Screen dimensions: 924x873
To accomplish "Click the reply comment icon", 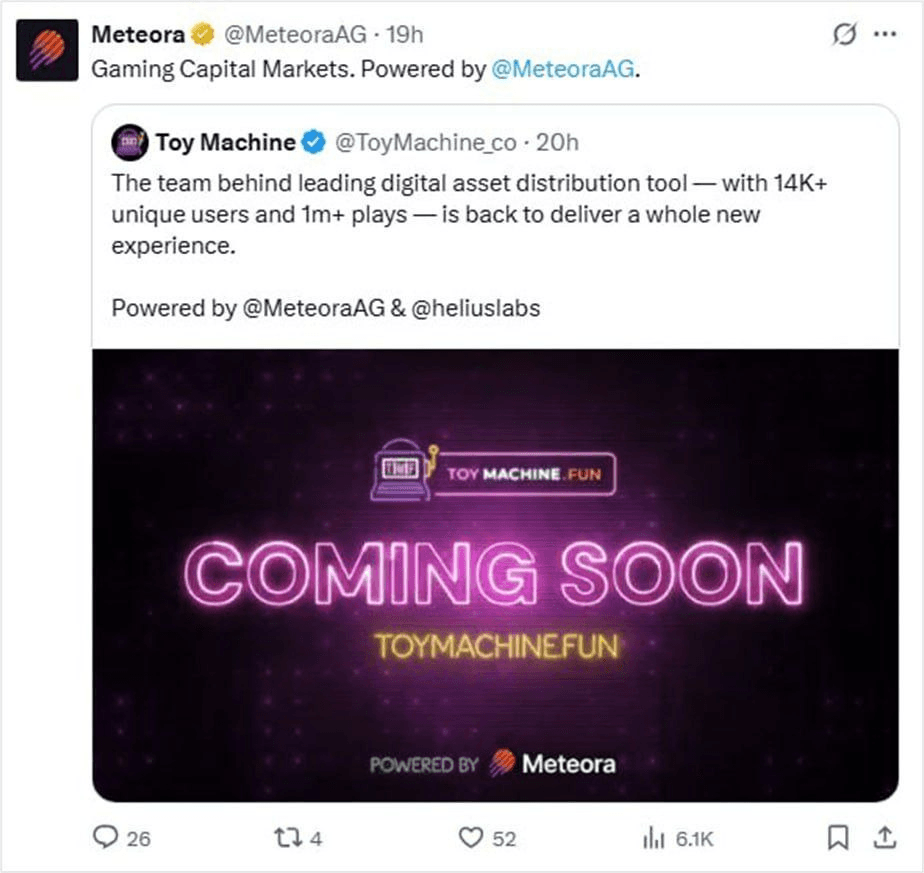I will pos(105,837).
